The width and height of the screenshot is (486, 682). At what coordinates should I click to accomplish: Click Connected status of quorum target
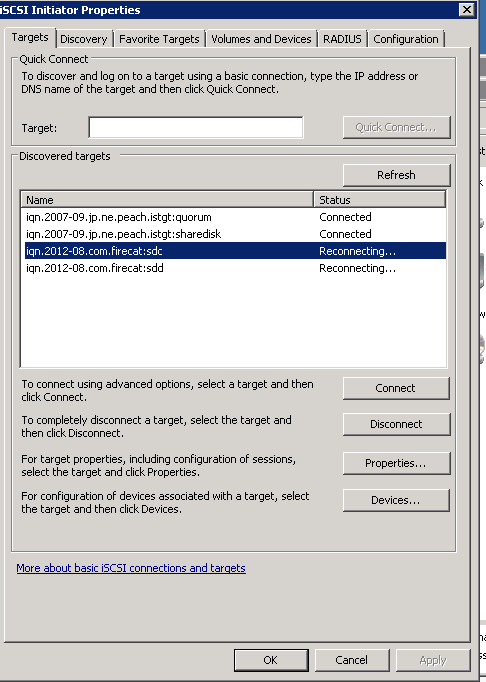pos(345,217)
